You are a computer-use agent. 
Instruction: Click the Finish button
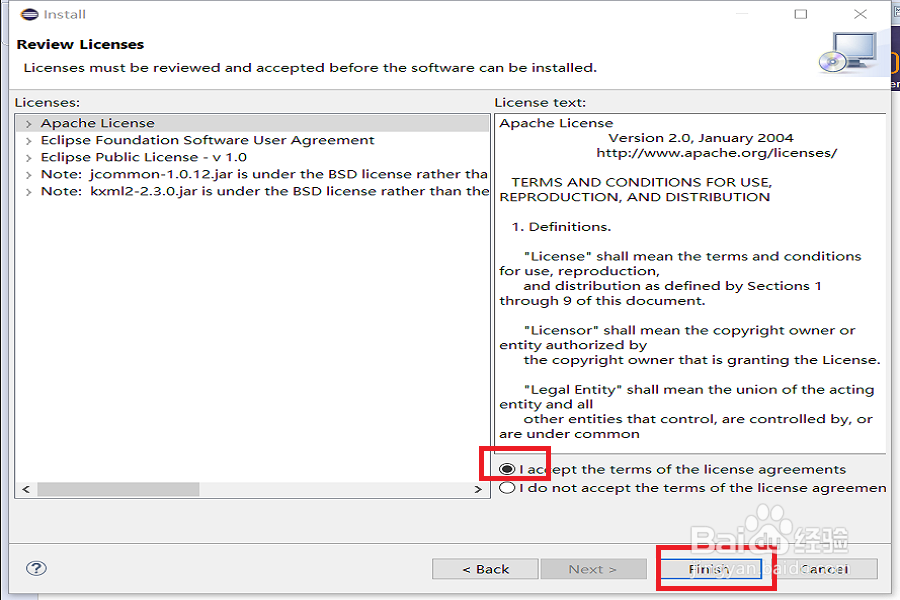[711, 569]
